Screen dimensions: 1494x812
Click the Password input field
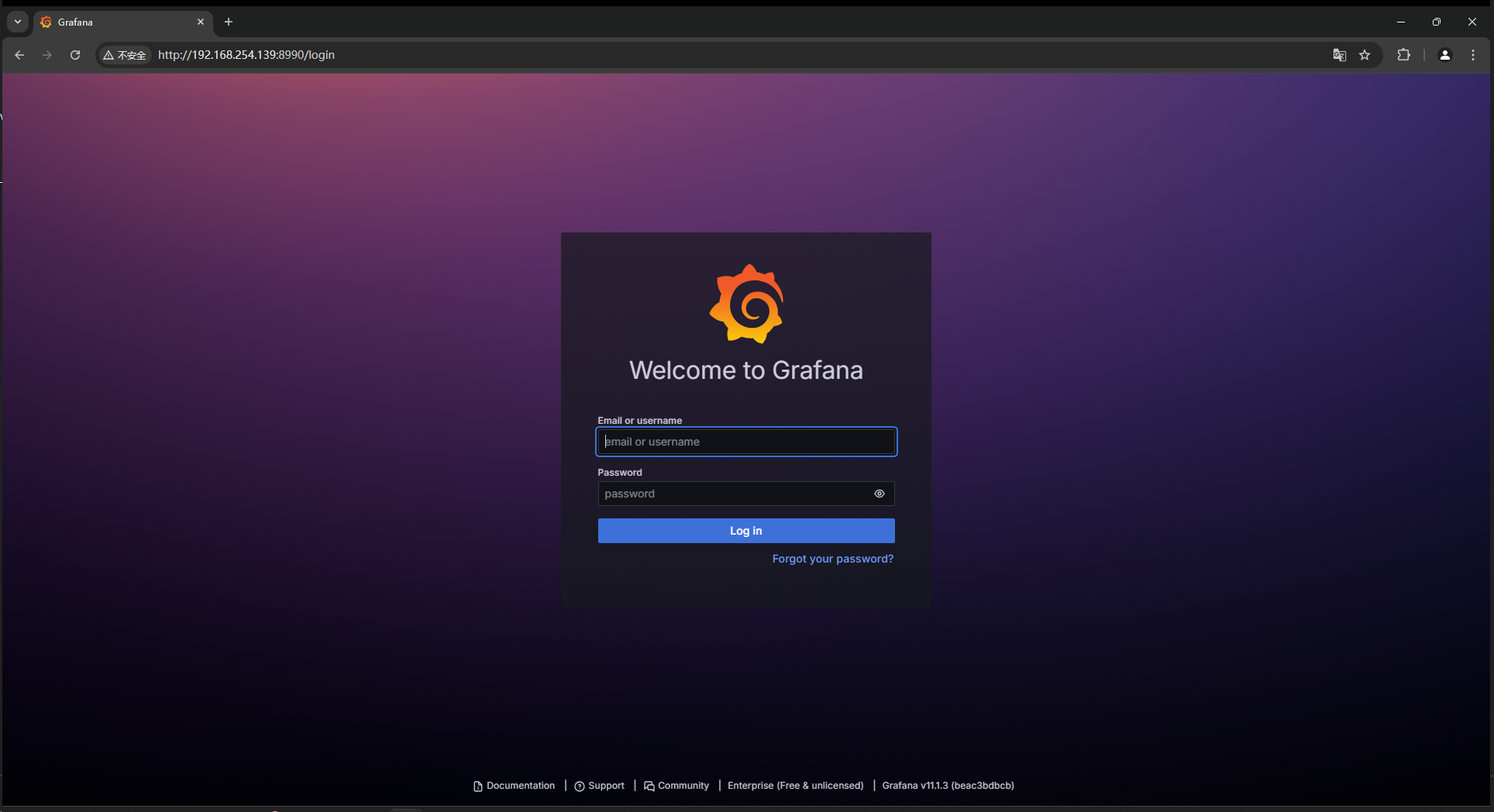tap(746, 494)
